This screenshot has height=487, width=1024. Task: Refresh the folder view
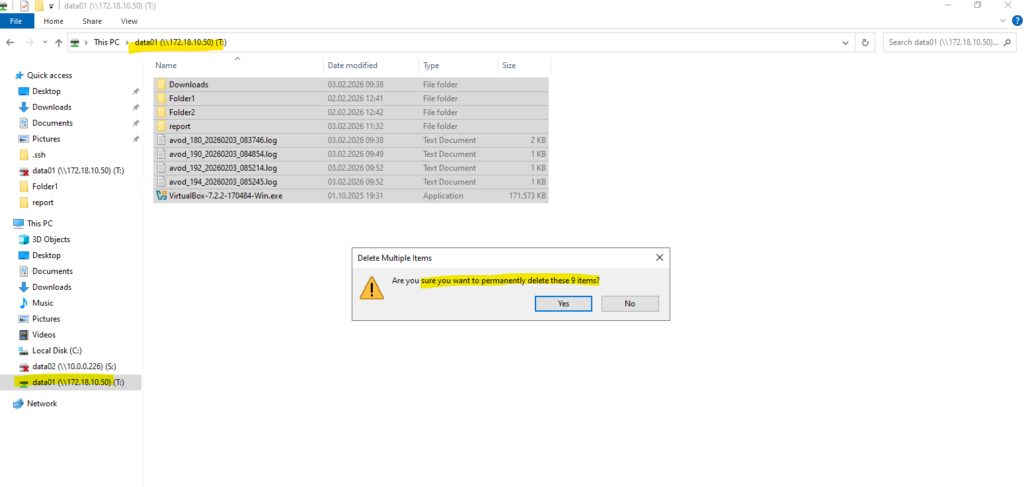coord(865,42)
